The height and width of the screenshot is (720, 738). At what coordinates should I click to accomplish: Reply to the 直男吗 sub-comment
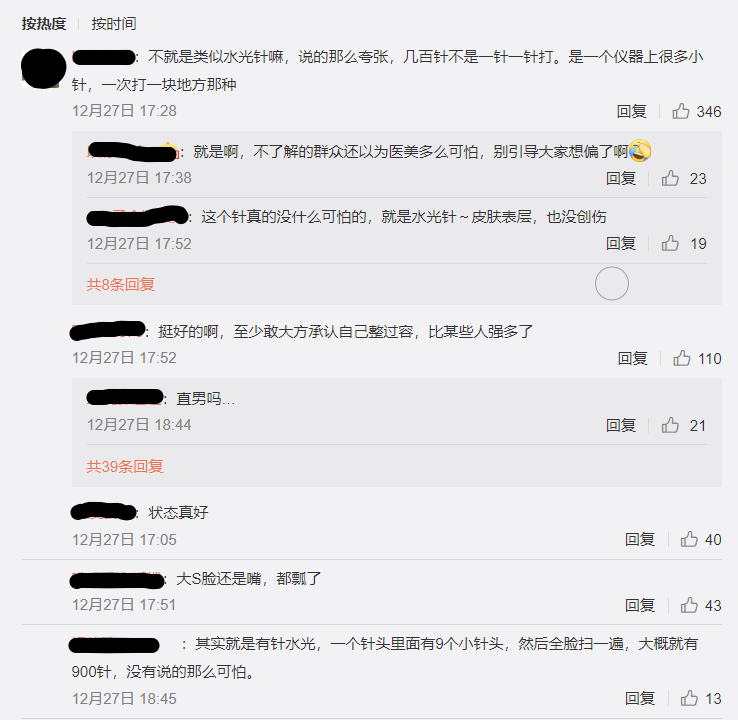621,425
